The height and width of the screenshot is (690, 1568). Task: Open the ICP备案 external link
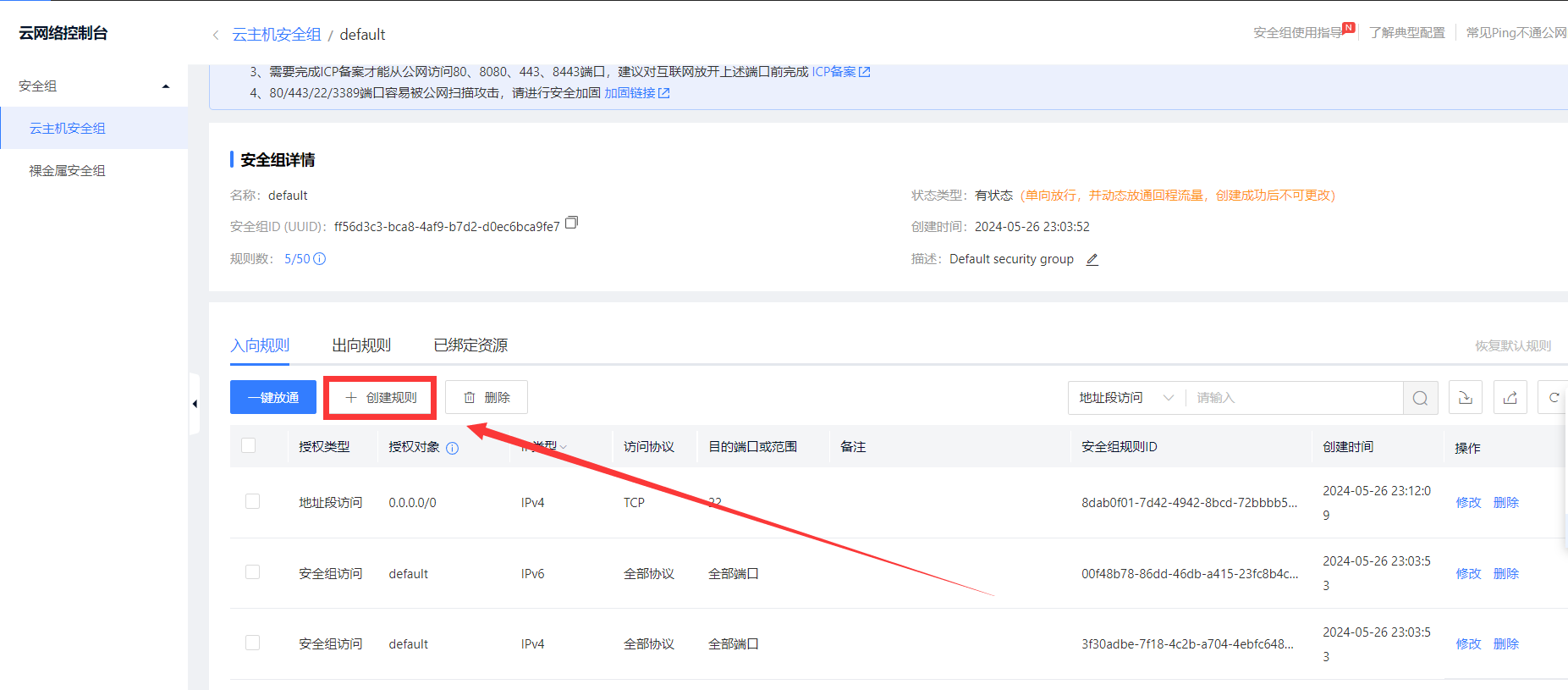pyautogui.click(x=841, y=72)
